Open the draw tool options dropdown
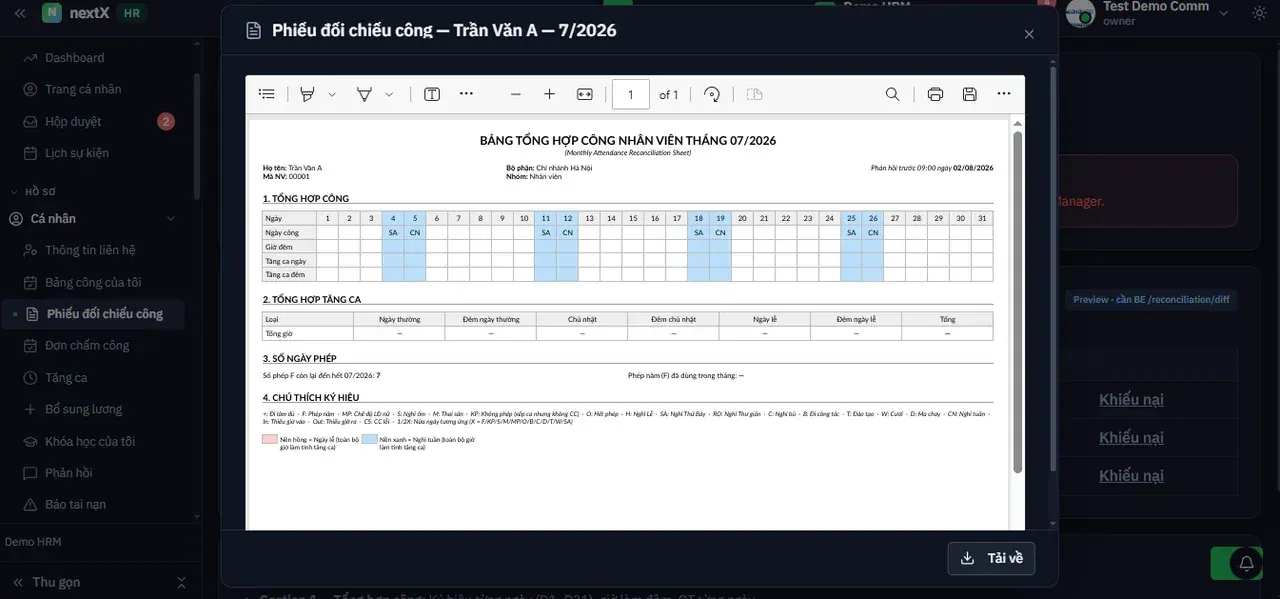 389,94
